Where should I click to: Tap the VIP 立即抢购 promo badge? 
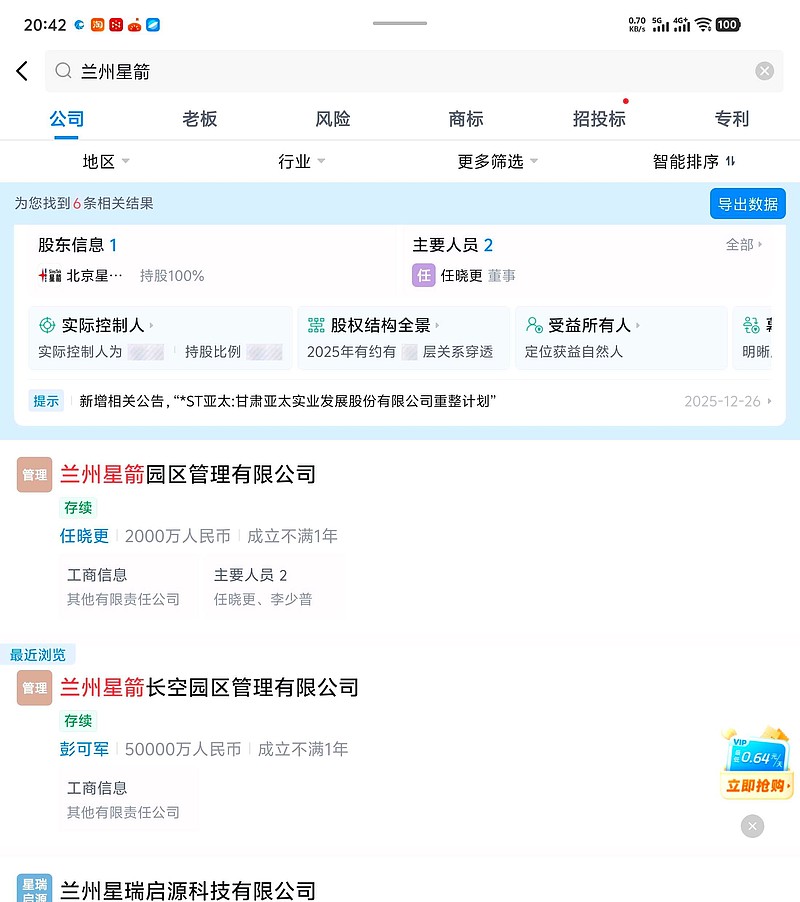[756, 763]
